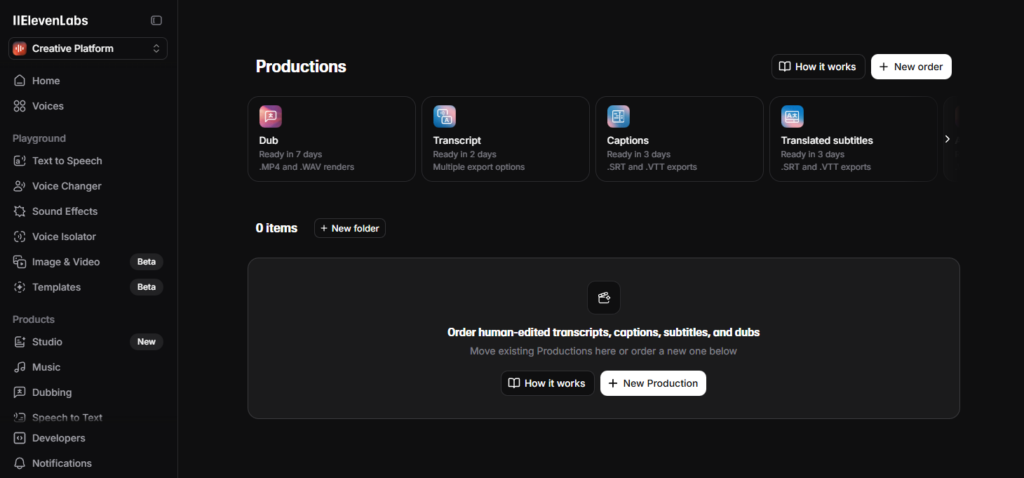Open the Creative Platform workspace dropdown

coord(88,48)
